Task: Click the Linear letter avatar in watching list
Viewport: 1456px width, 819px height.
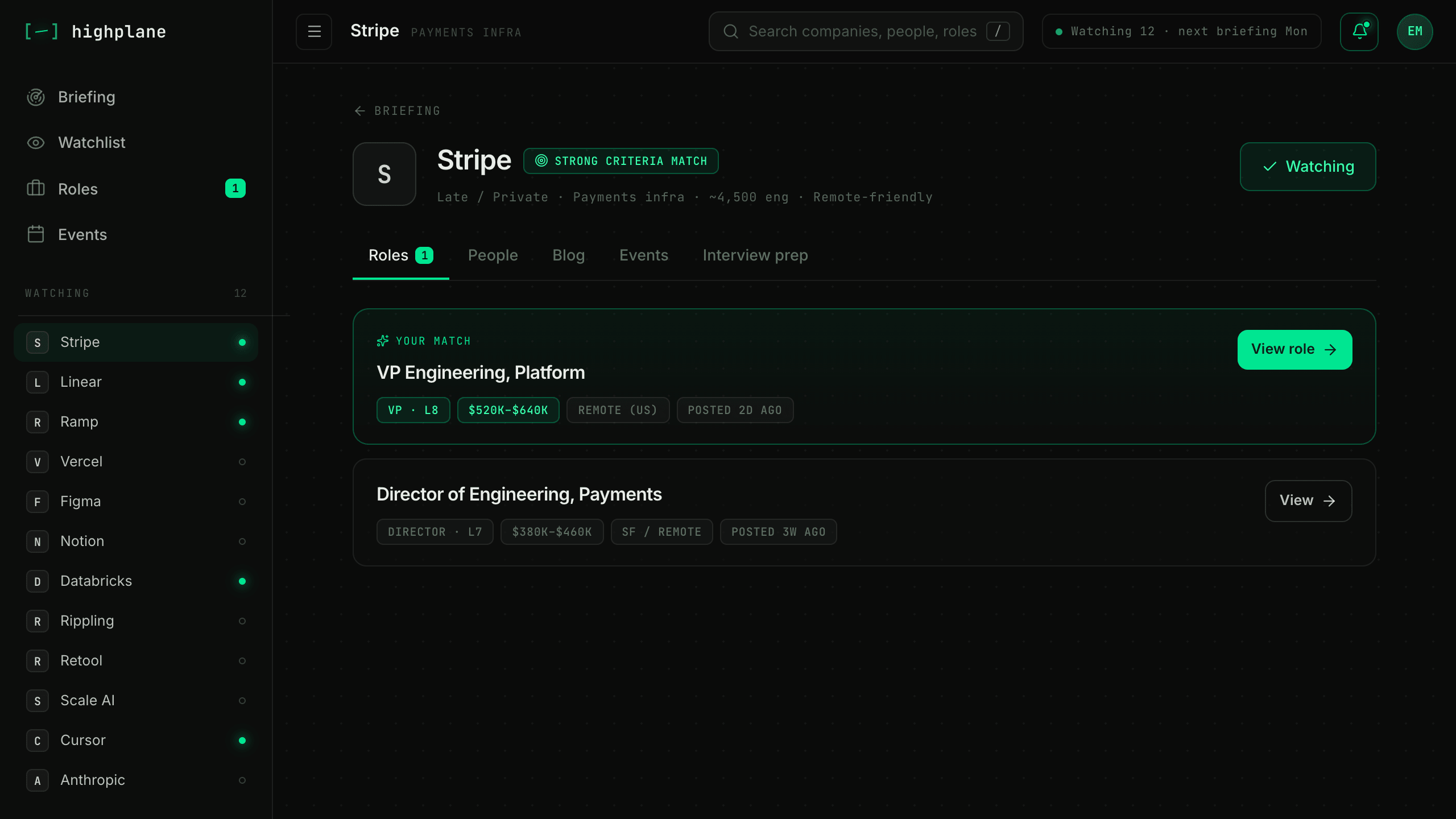Action: pos(38,382)
